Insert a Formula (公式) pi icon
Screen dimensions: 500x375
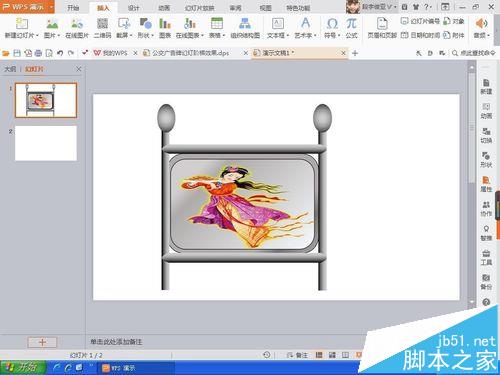click(351, 24)
